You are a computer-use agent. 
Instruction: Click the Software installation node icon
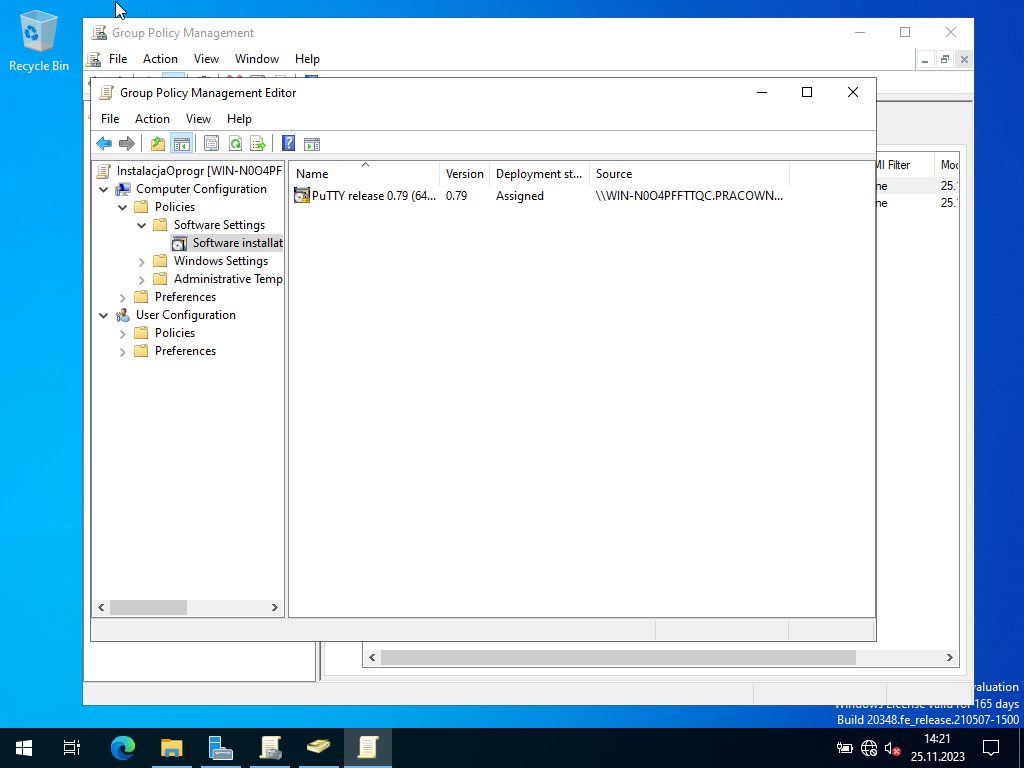179,244
